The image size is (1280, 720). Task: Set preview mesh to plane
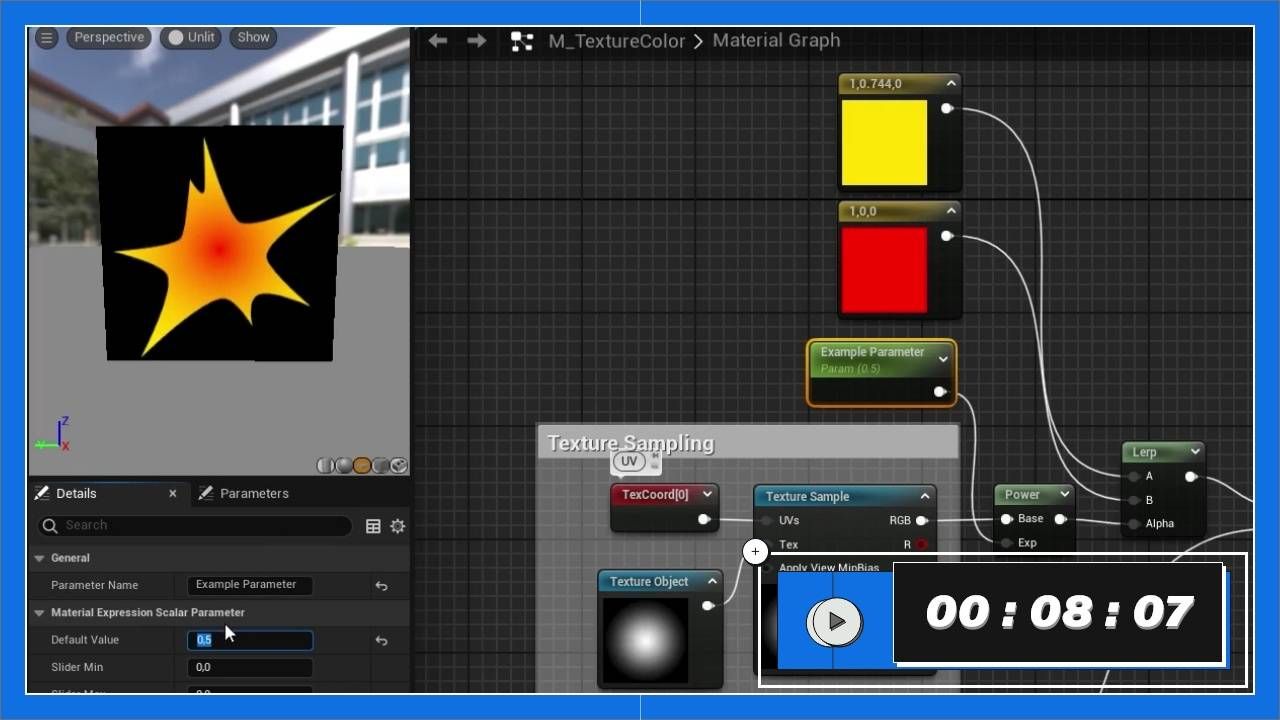pyautogui.click(x=361, y=465)
